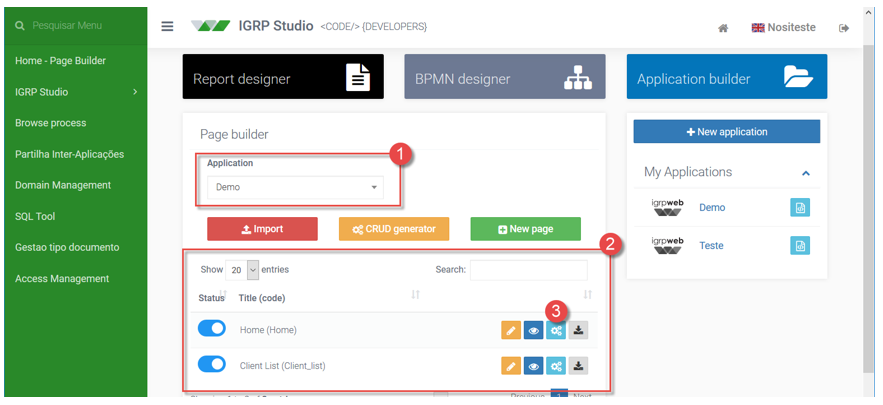This screenshot has width=883, height=405.
Task: Edit Client List page with pencil icon
Action: 511,366
